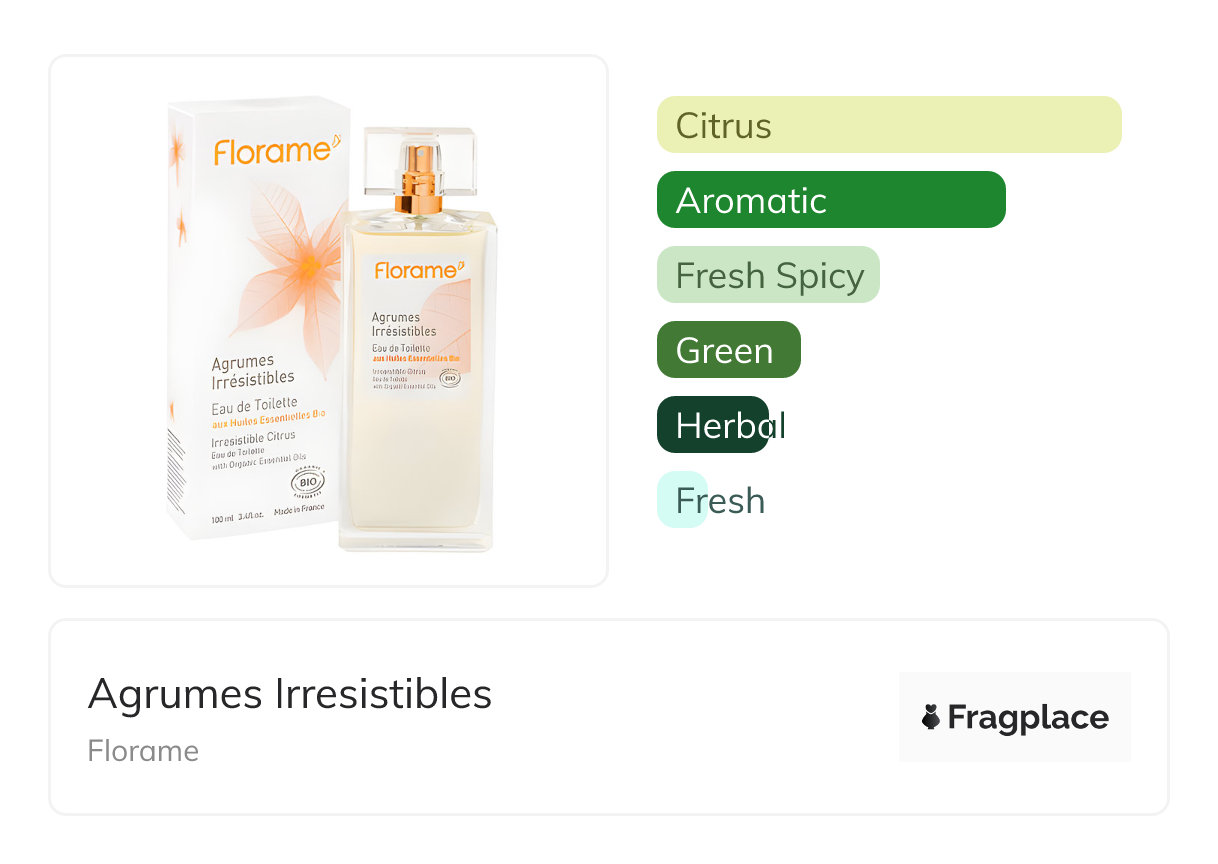Click the Fragplace bird logo icon
This screenshot has width=1218, height=864.
click(931, 717)
